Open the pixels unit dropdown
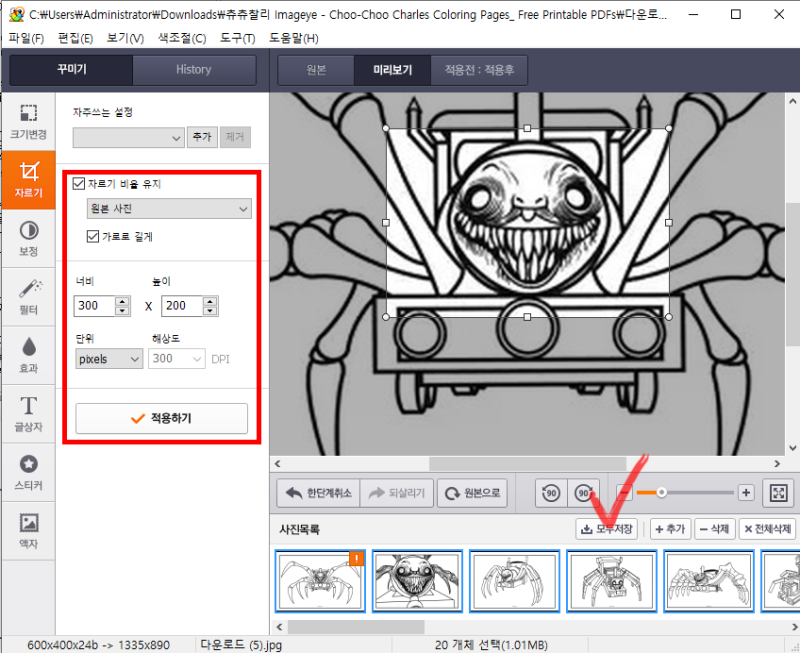800x653 pixels. tap(109, 359)
